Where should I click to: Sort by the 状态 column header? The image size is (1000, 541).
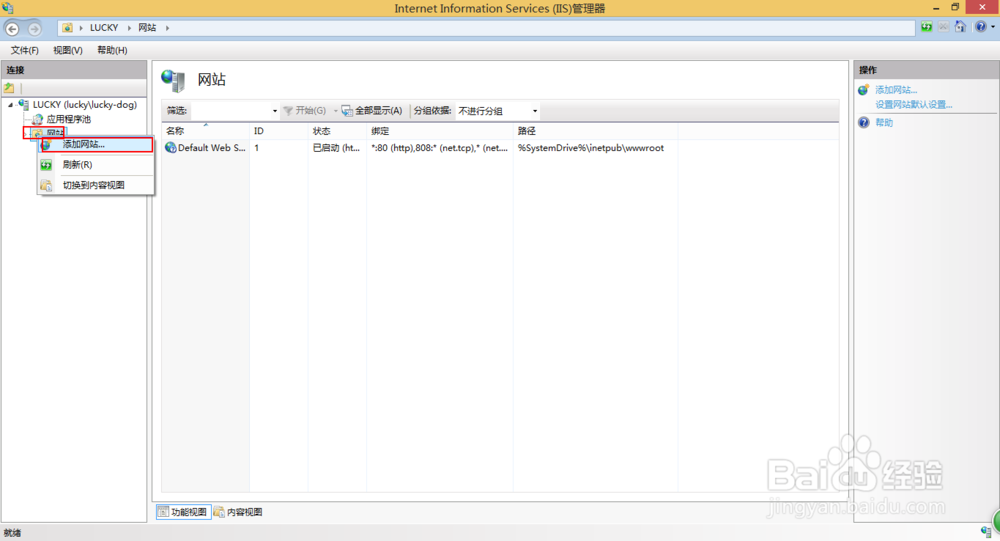tap(337, 131)
